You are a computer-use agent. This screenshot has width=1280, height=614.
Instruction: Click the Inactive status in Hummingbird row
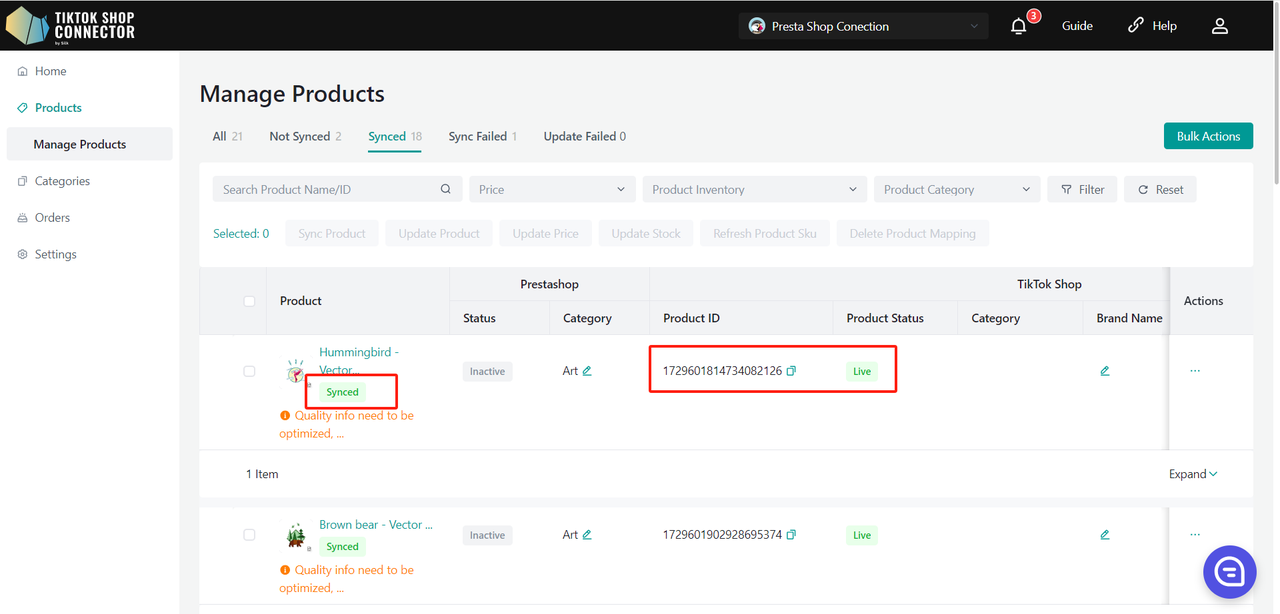point(487,371)
